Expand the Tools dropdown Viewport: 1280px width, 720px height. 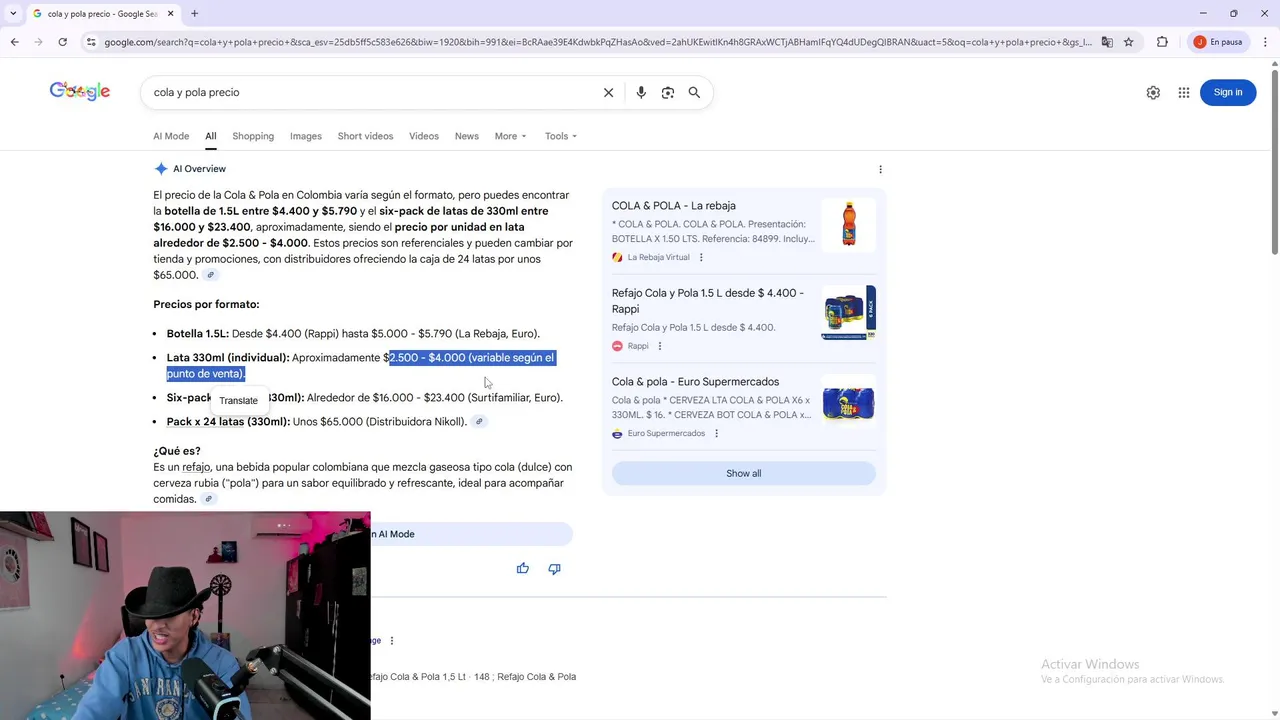[561, 136]
